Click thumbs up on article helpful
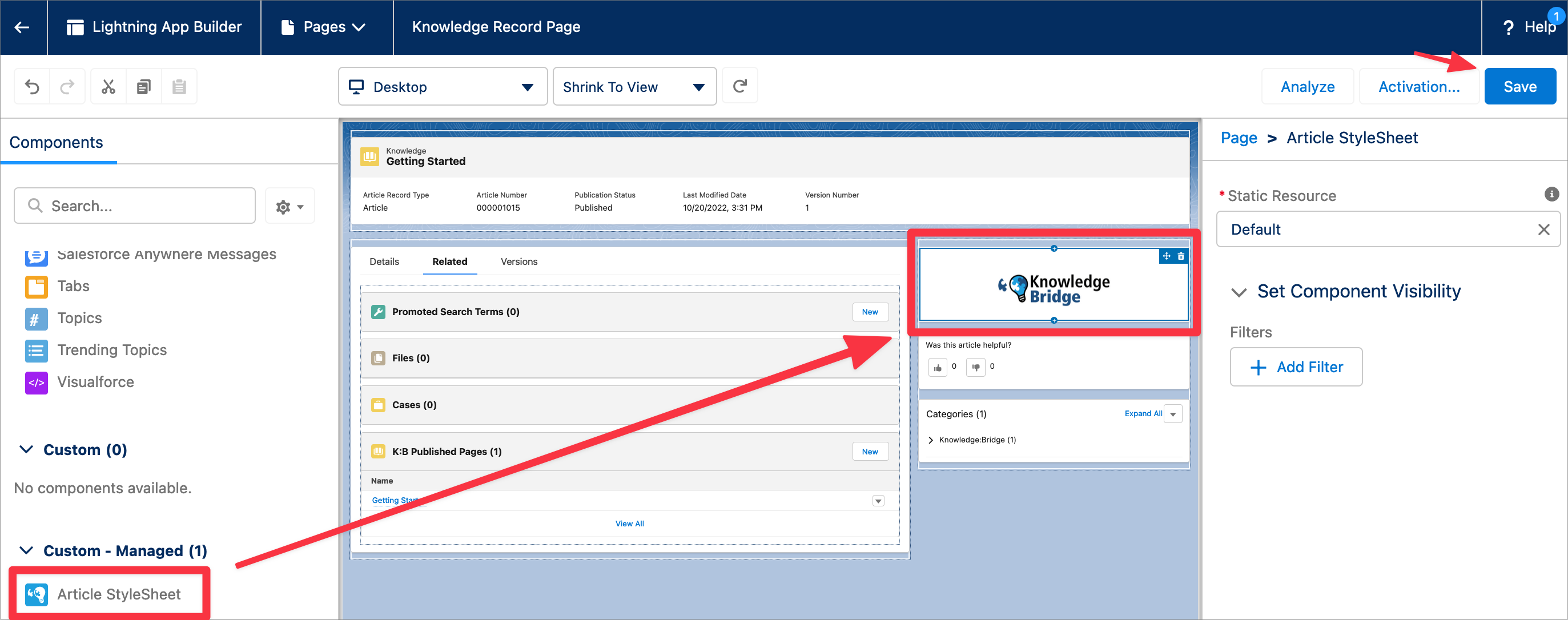This screenshot has width=1568, height=620. click(x=938, y=367)
